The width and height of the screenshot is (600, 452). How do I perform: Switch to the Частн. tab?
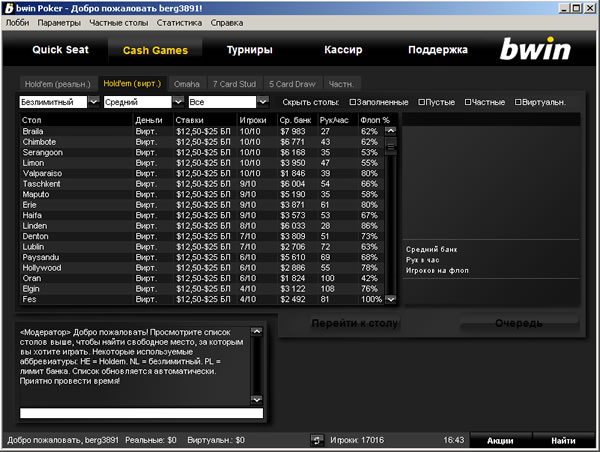pyautogui.click(x=341, y=84)
